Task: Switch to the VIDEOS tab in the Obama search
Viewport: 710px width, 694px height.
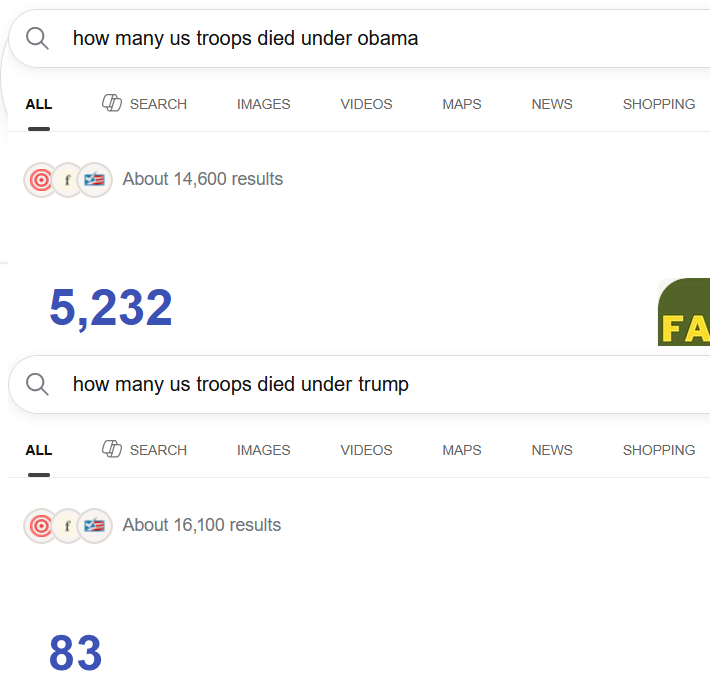Action: tap(366, 104)
